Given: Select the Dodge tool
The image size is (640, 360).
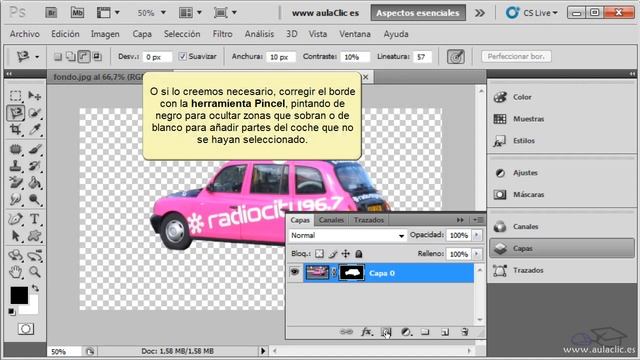Looking at the screenshot, I should [x=35, y=199].
